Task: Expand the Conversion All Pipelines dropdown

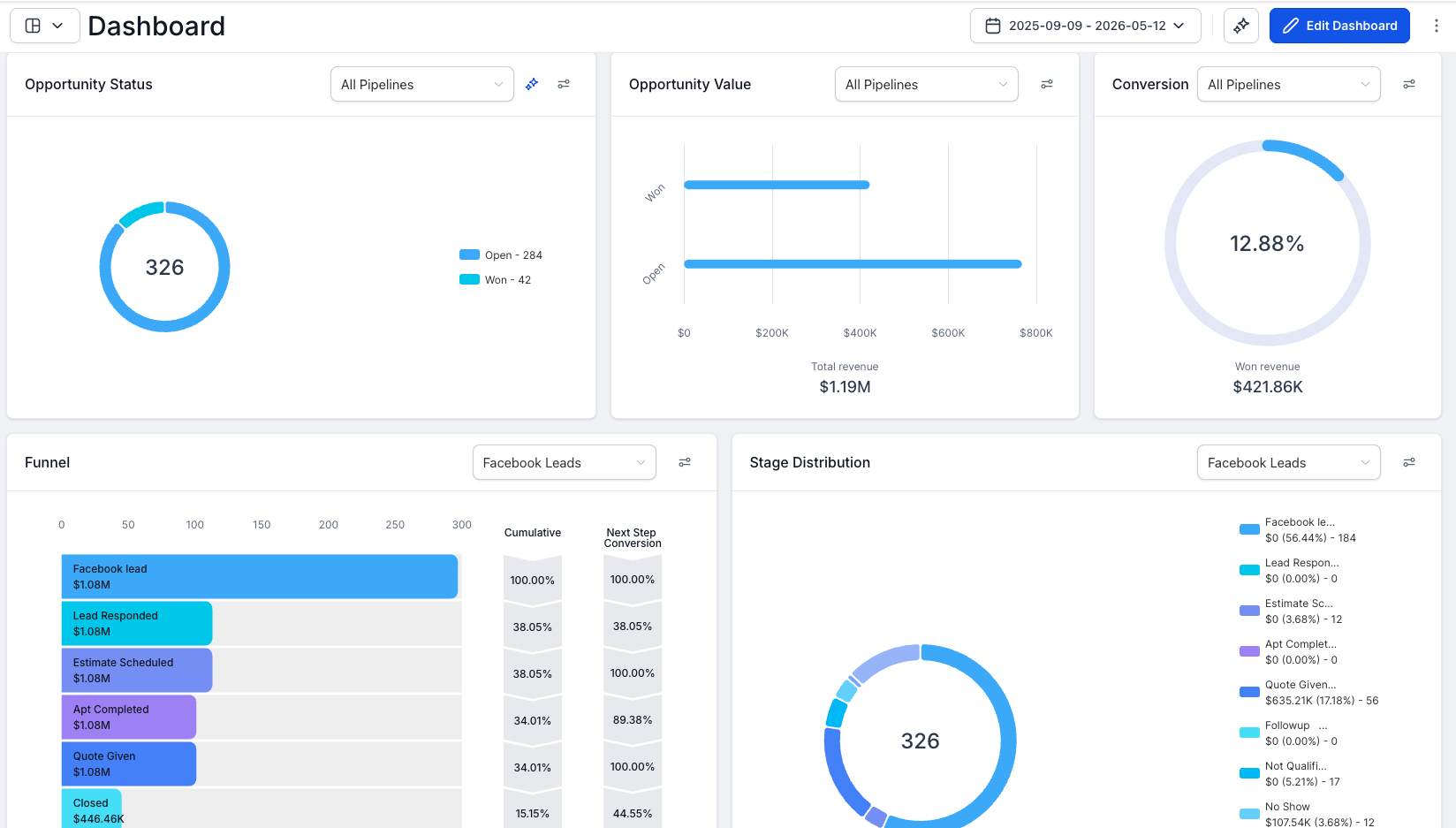Action: click(1289, 84)
